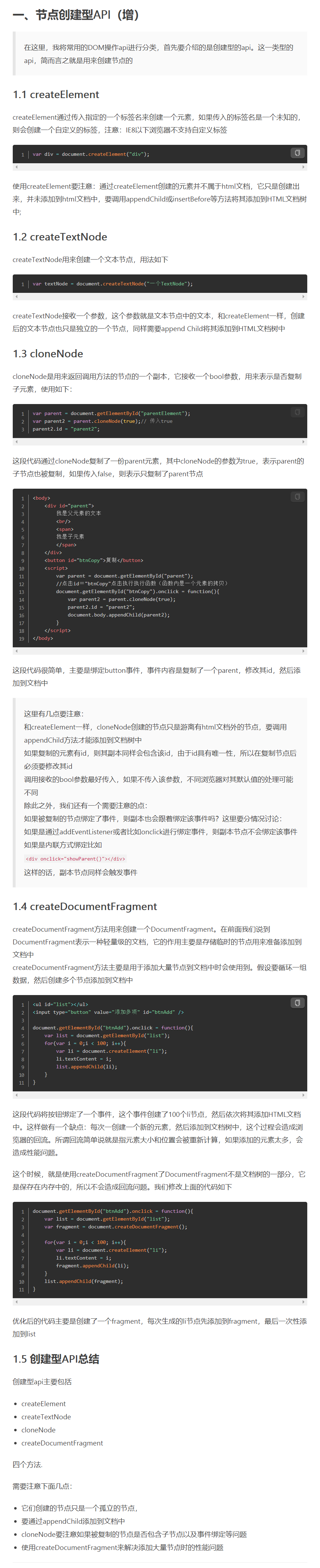This screenshot has height=1568, width=320.
Task: Click left scroll arrow under ul id="list" code block
Action: pos(16,1095)
